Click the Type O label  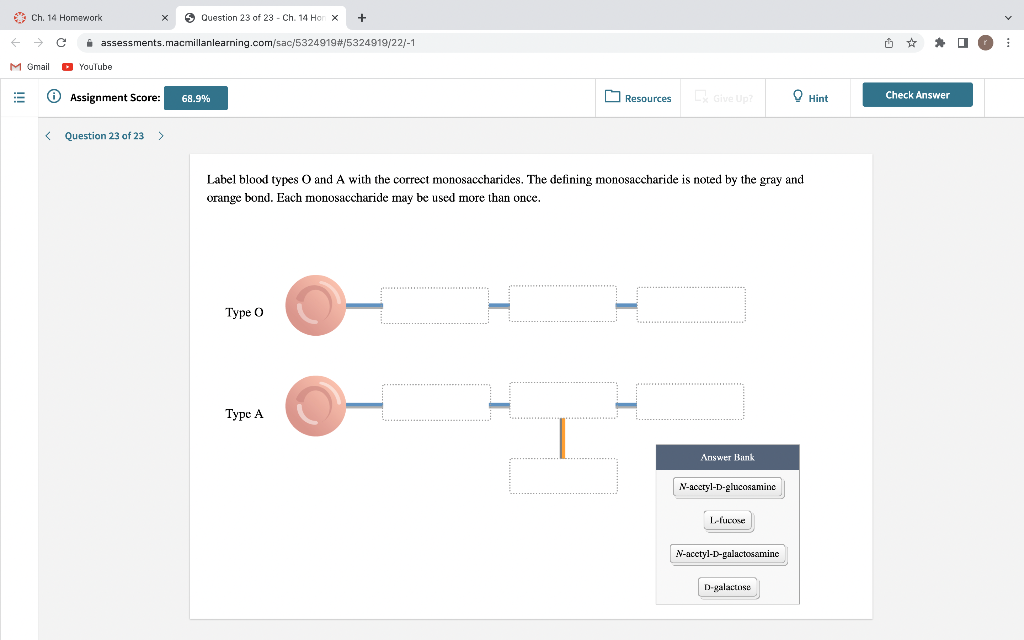tap(244, 312)
